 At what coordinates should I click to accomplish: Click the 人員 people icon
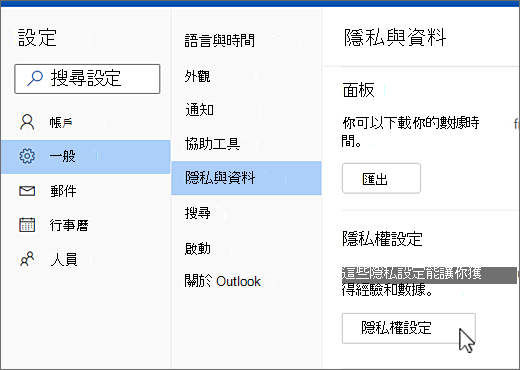pos(27,259)
